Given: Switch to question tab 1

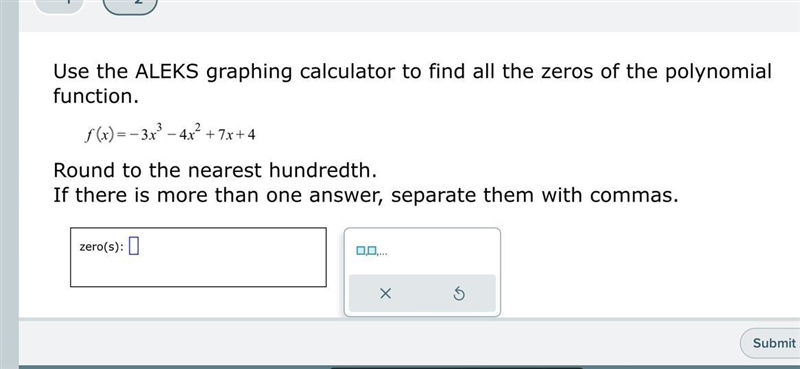Looking at the screenshot, I should coord(60,4).
